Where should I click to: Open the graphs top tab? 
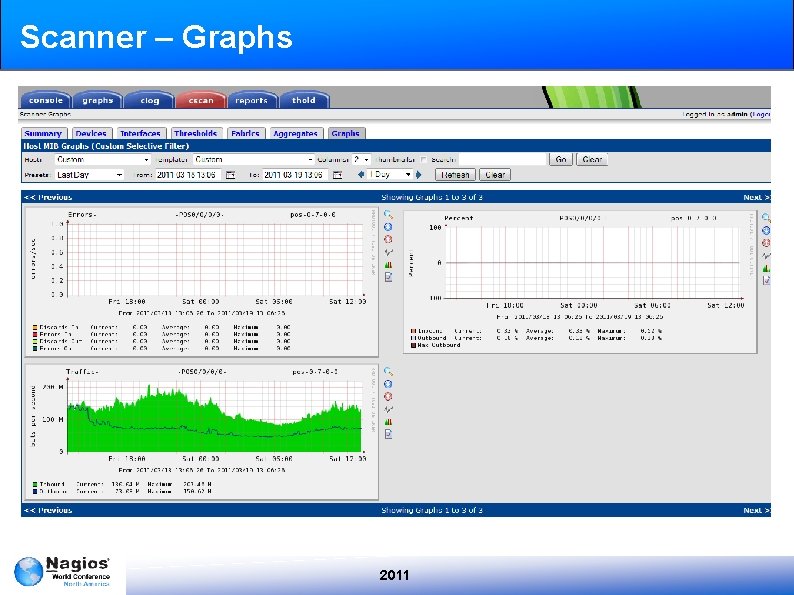coord(98,100)
